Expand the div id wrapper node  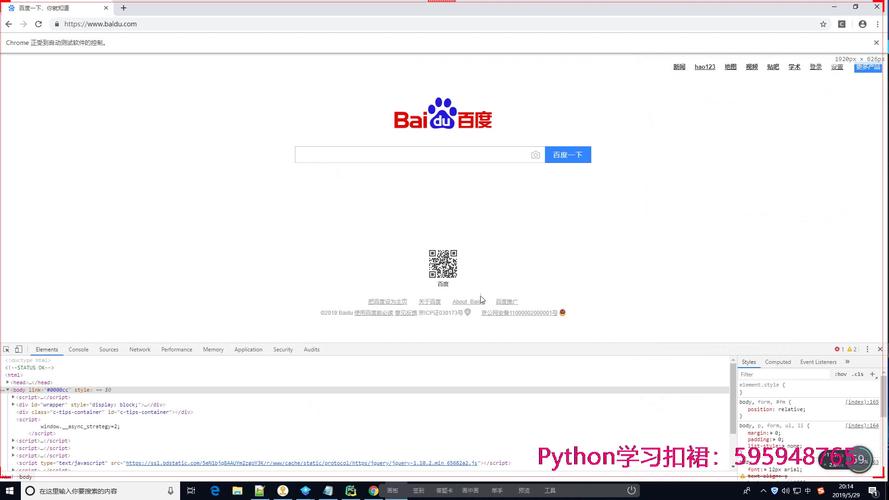pyautogui.click(x=13, y=405)
